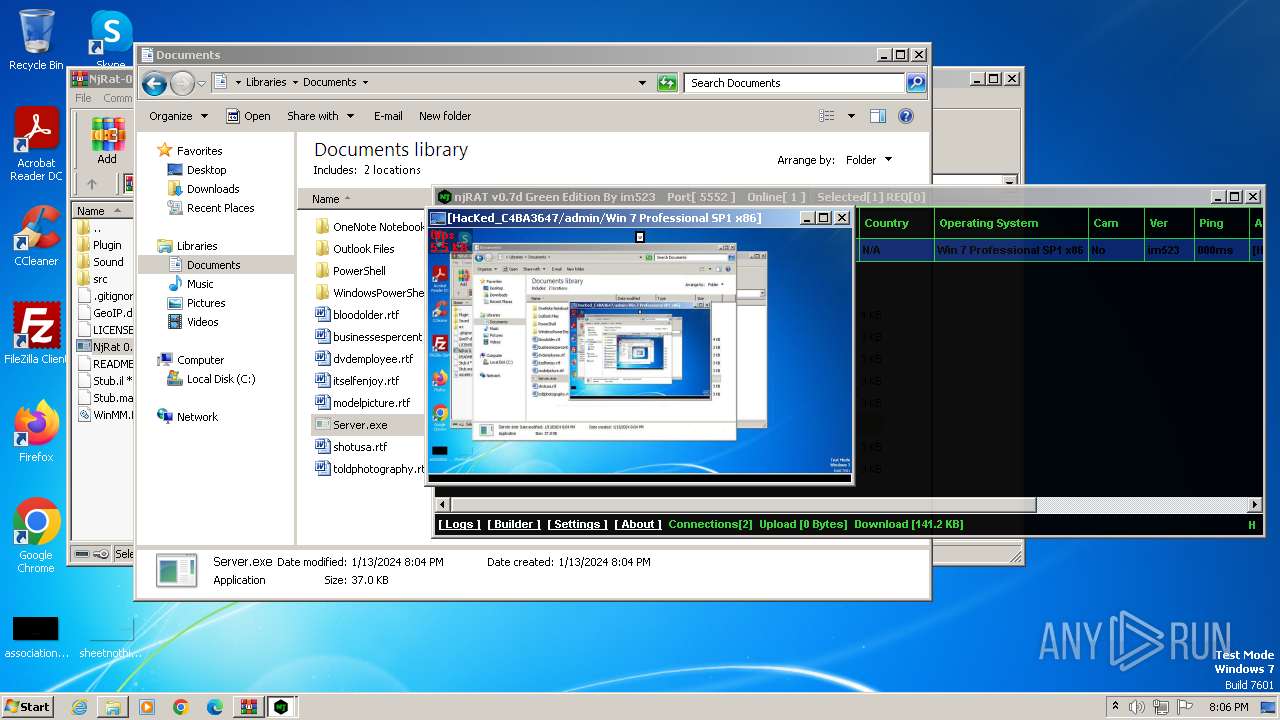Select Videos library

point(202,322)
